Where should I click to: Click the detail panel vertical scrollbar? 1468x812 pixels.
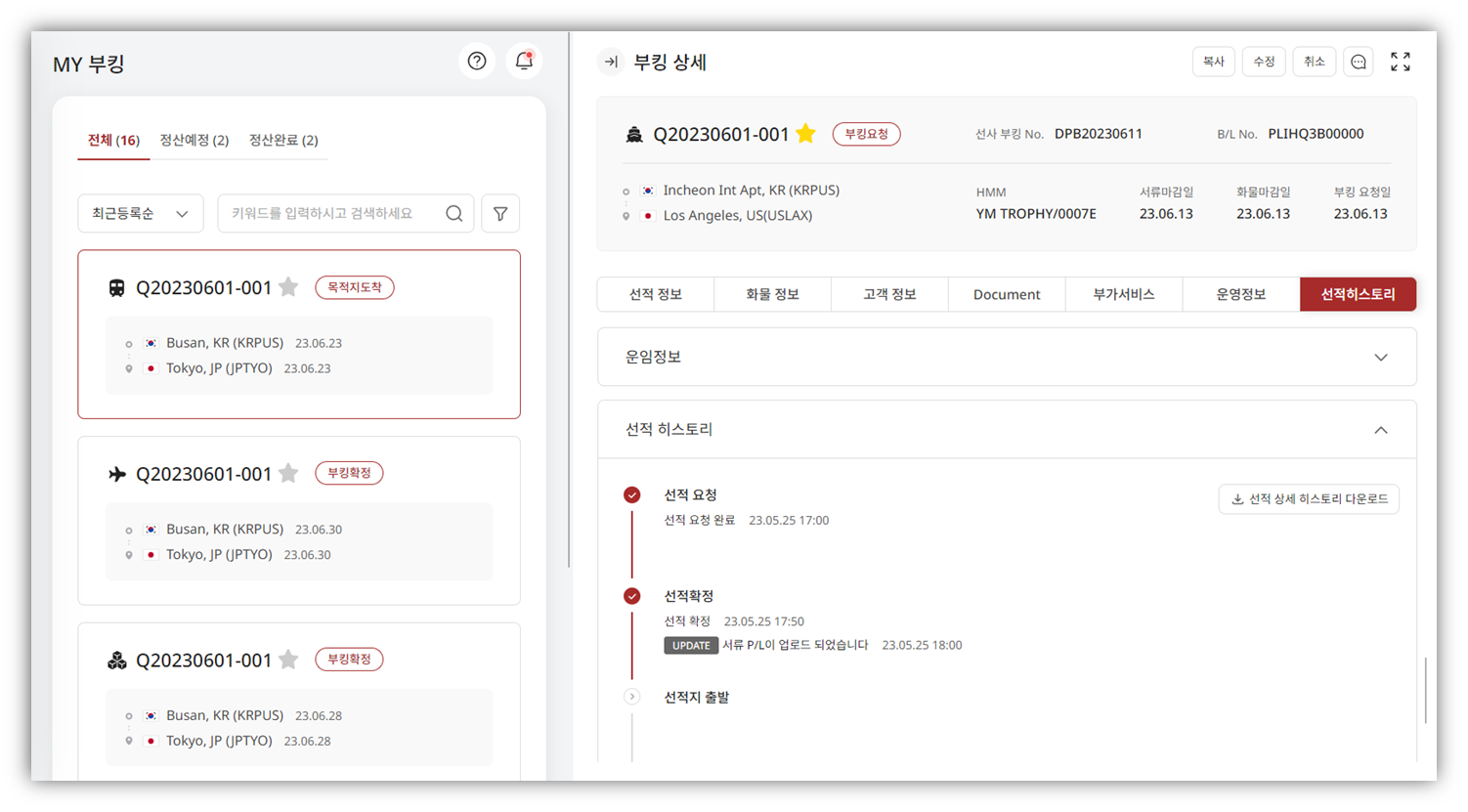(1425, 690)
